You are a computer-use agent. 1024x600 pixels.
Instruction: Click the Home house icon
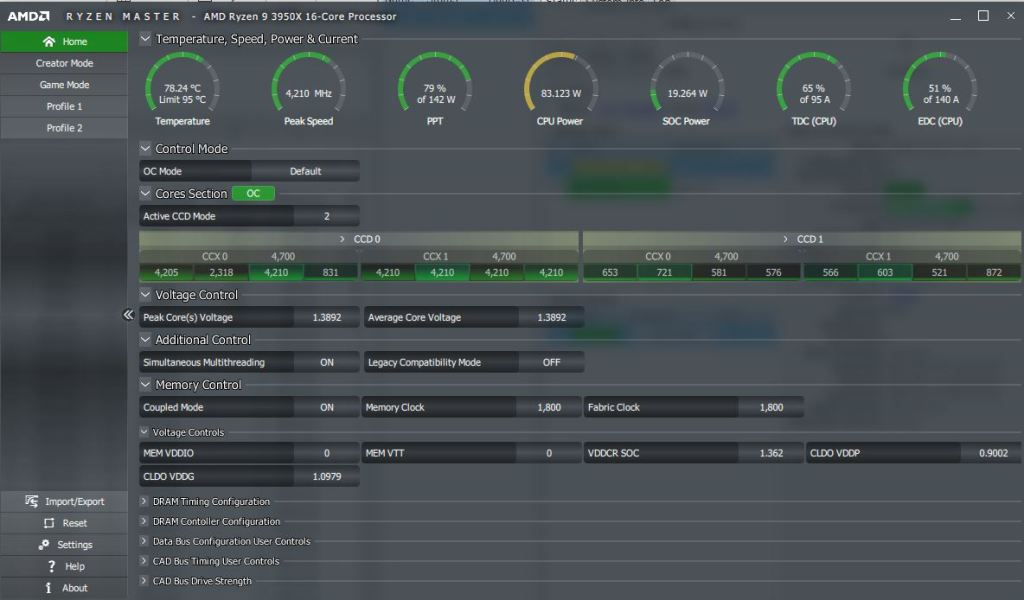pyautogui.click(x=49, y=42)
